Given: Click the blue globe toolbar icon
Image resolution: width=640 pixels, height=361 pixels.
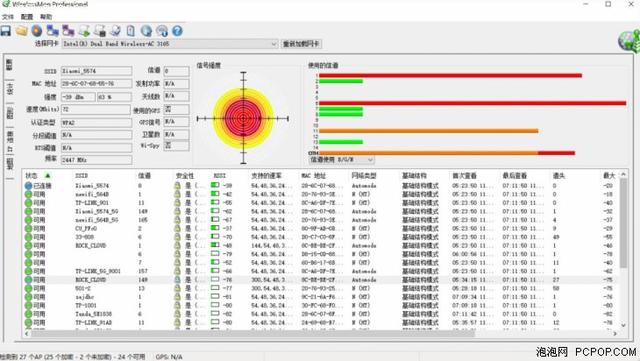Looking at the screenshot, I should (146, 31).
